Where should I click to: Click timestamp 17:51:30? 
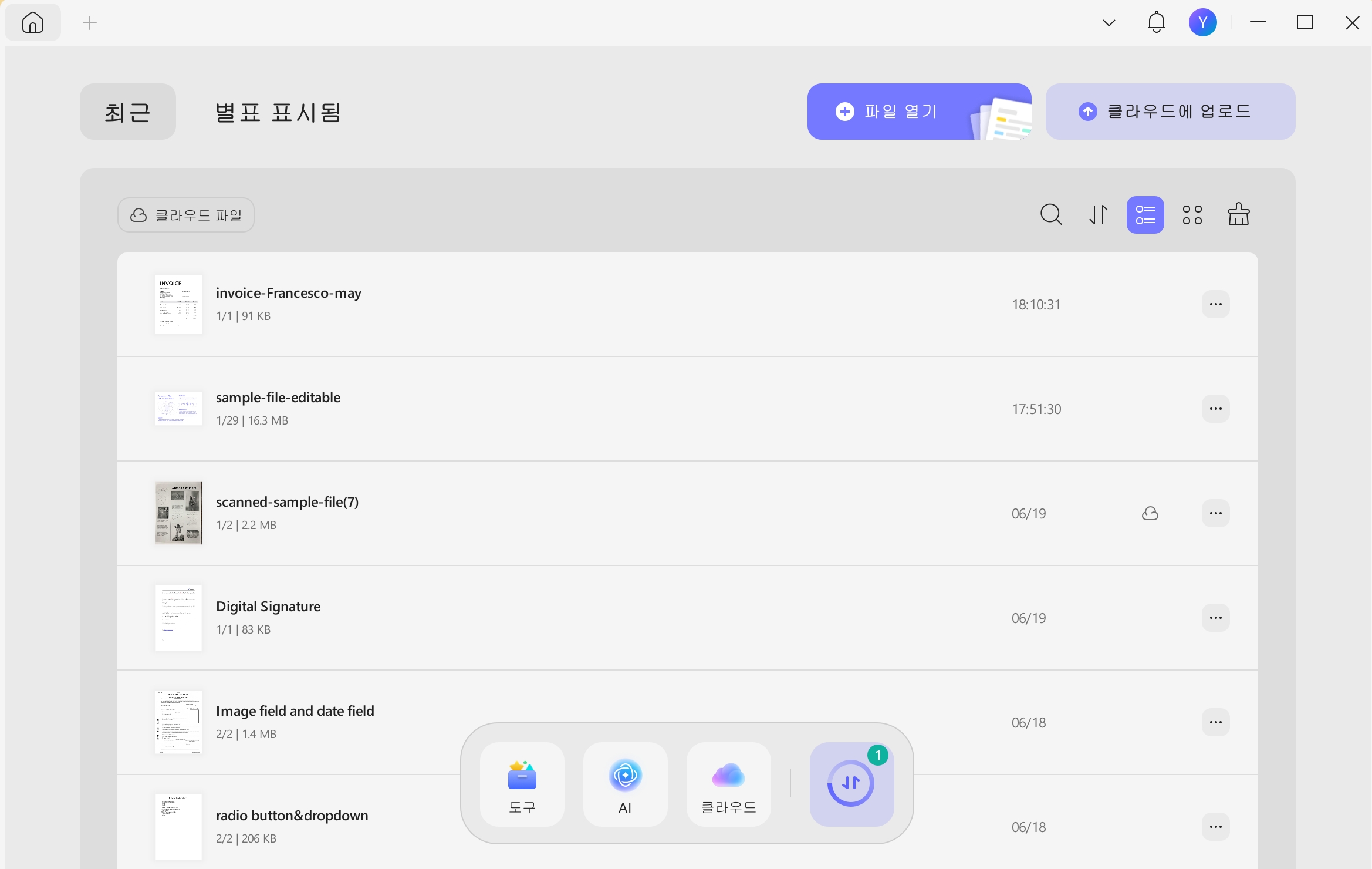point(1036,409)
